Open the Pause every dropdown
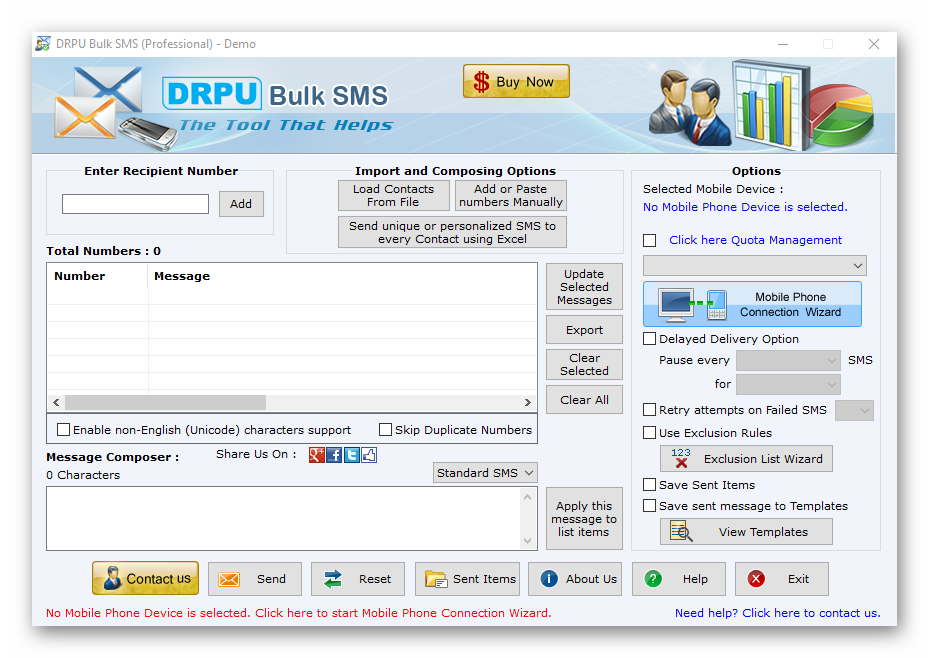Image resolution: width=929 pixels, height=658 pixels. pos(788,362)
